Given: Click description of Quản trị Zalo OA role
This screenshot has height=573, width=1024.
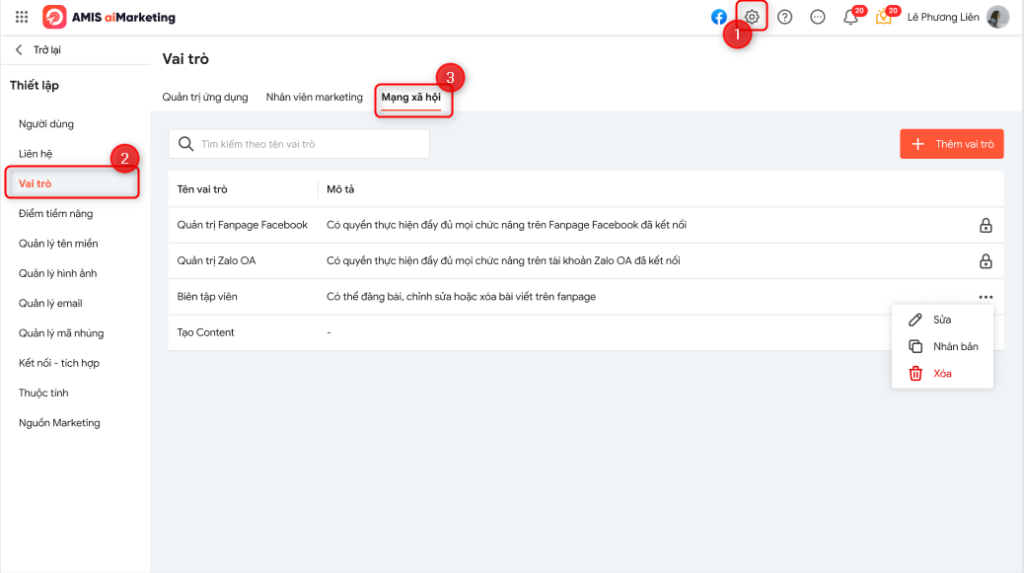Looking at the screenshot, I should pyautogui.click(x=503, y=261).
